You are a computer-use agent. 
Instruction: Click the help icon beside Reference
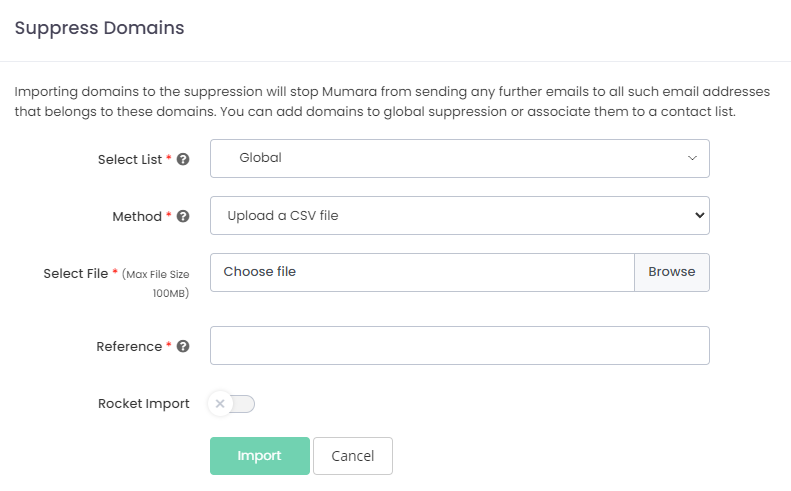pos(183,347)
